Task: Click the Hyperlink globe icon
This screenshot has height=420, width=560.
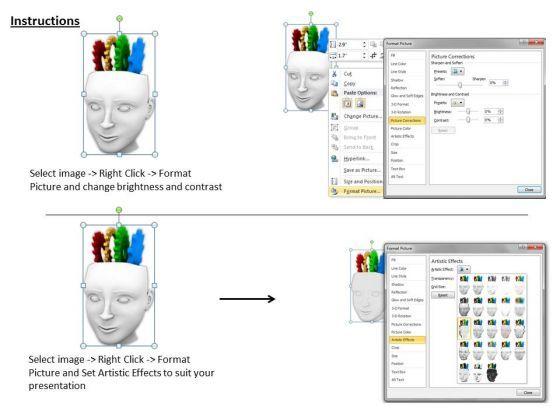Action: (x=335, y=159)
